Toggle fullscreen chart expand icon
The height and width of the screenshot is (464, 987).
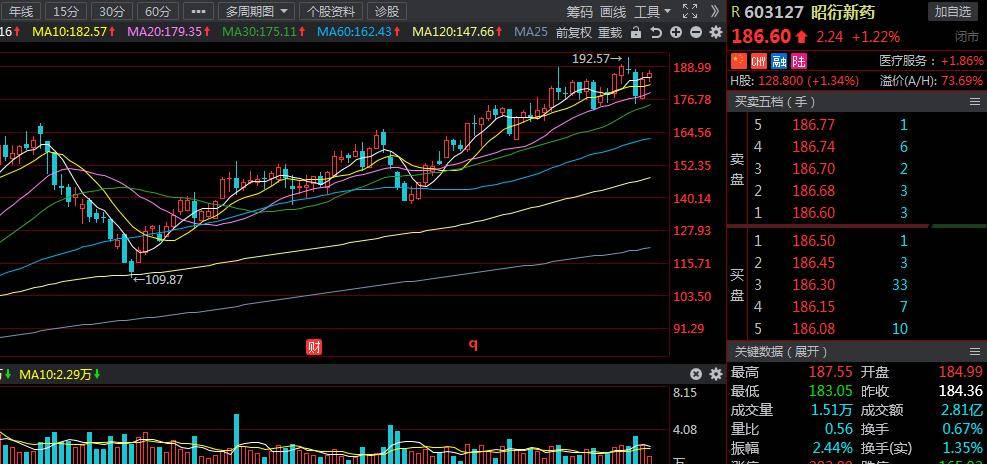pos(689,11)
